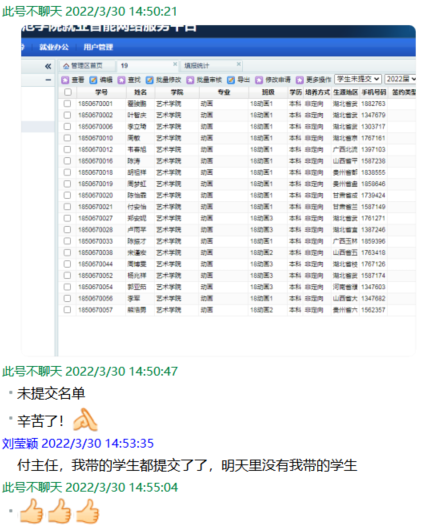Check the row for student 1850670001
This screenshot has width=427, height=526.
click(x=67, y=104)
